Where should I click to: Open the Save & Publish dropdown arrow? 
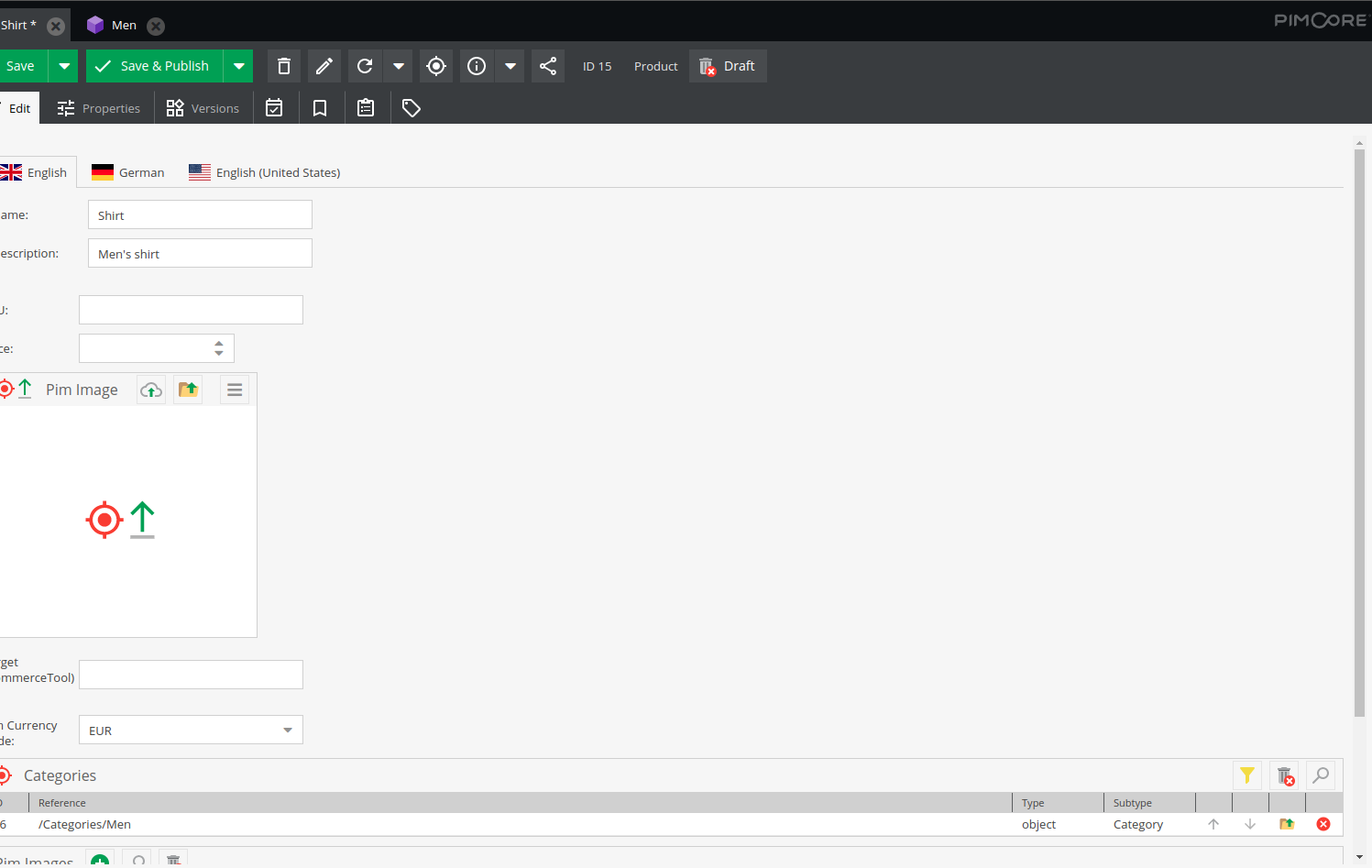click(x=238, y=66)
